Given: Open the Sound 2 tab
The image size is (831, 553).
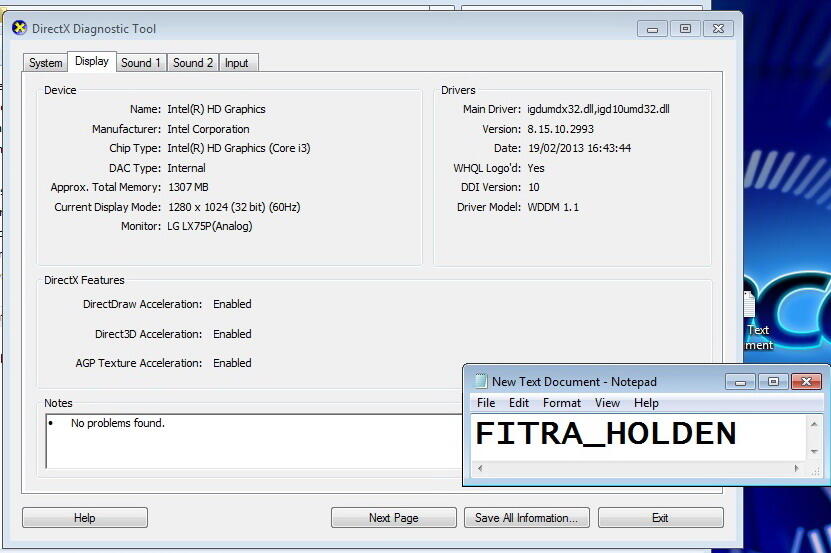Looking at the screenshot, I should point(192,63).
